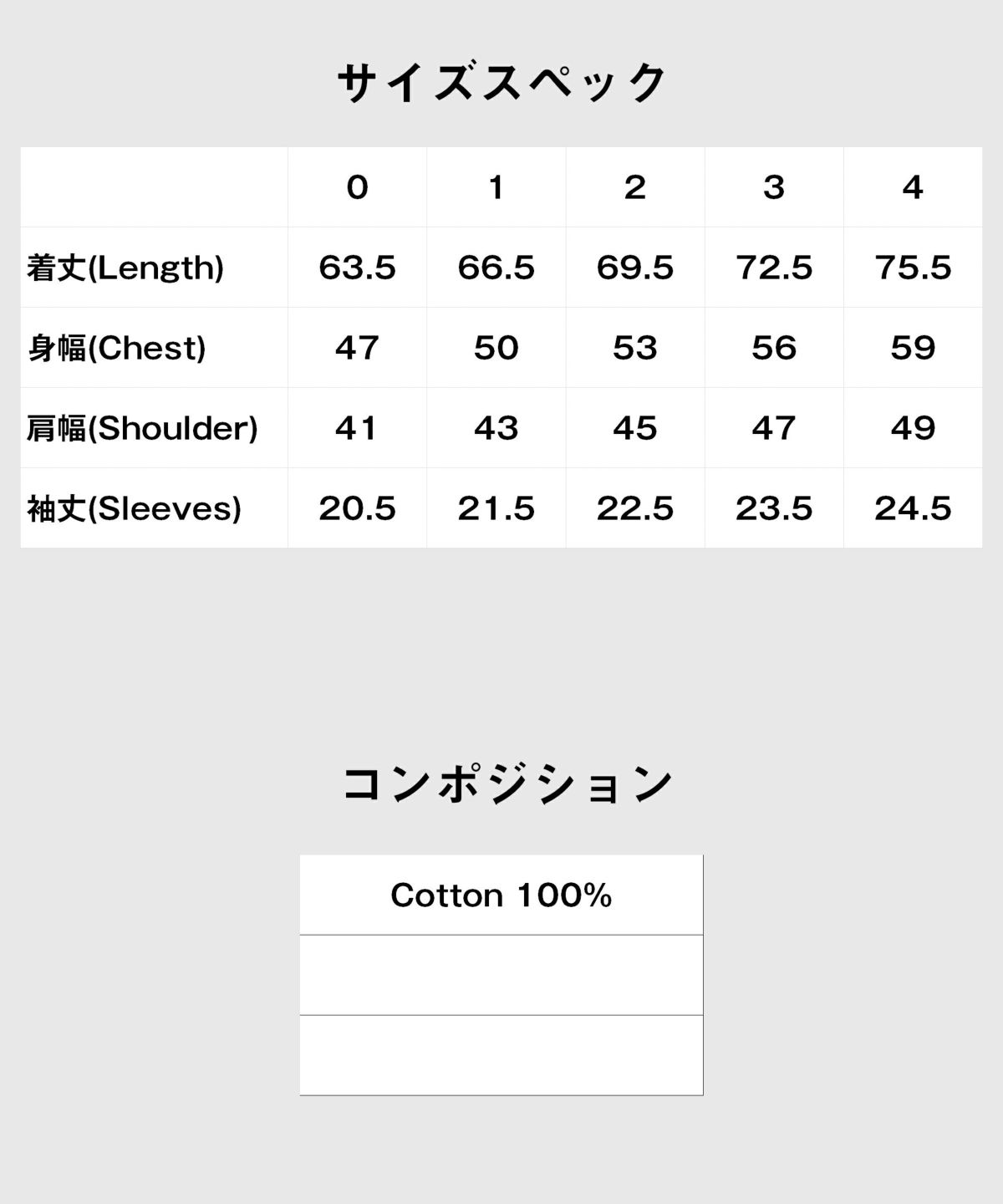1003x1204 pixels.
Task: Click the 着丈(Length) row label
Action: click(125, 268)
